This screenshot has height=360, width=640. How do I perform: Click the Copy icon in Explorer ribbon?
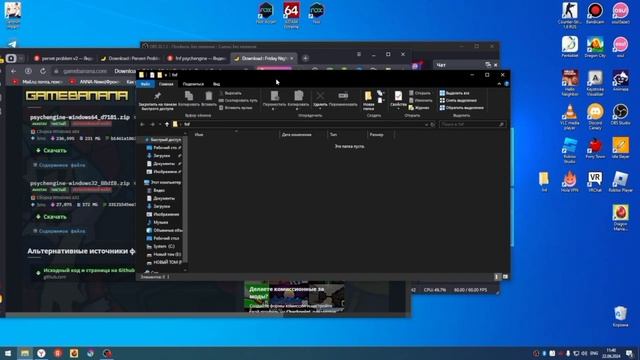pyautogui.click(x=189, y=96)
